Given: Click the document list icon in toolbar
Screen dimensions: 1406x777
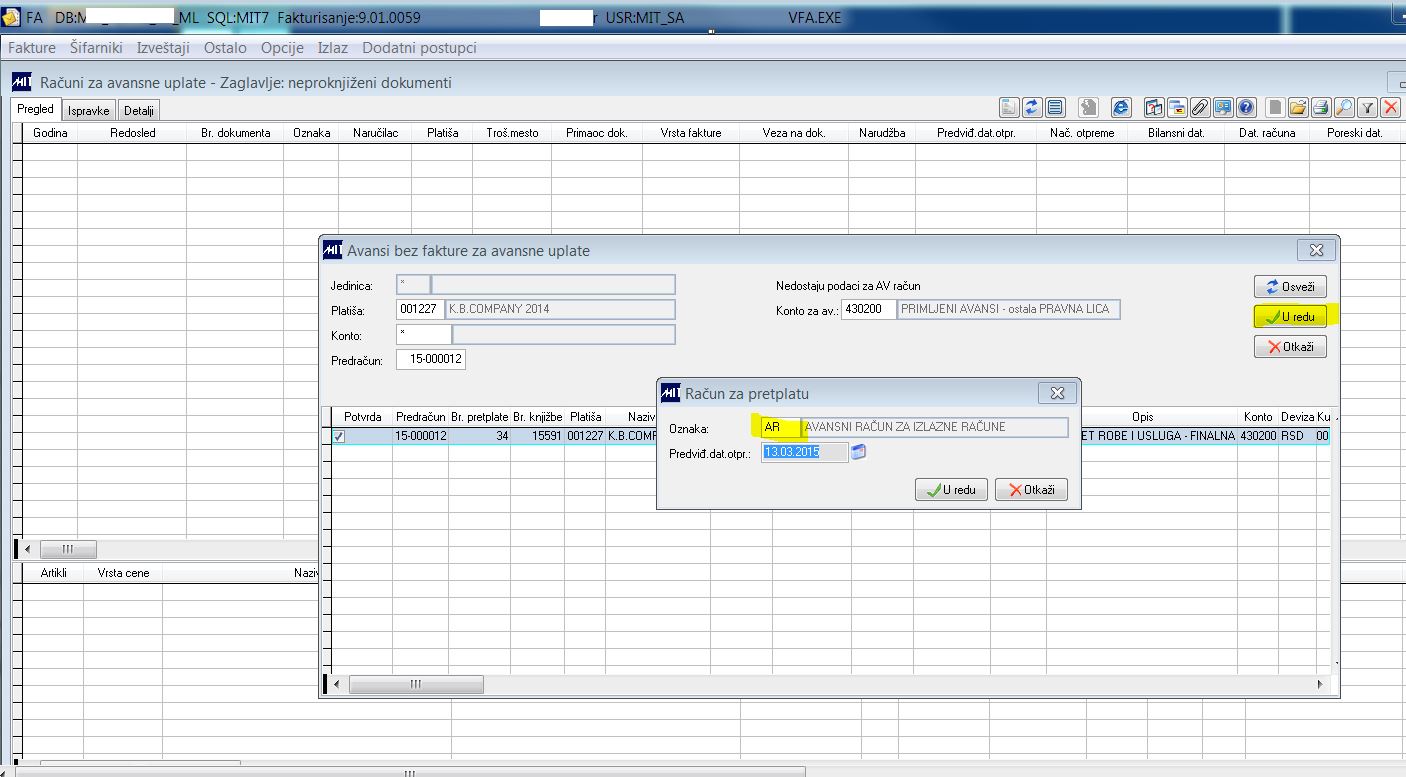Looking at the screenshot, I should pyautogui.click(x=1009, y=107).
